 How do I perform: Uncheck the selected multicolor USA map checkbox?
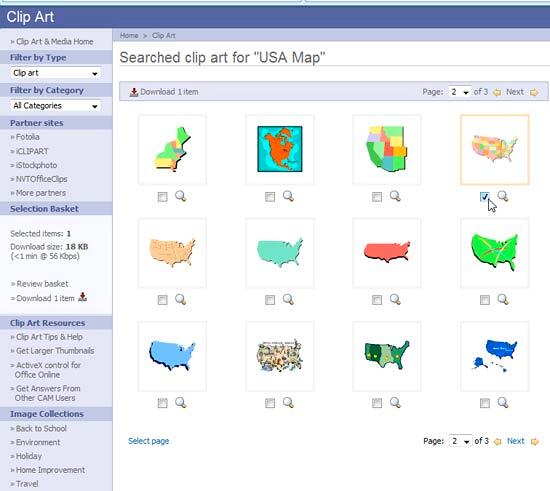click(484, 197)
